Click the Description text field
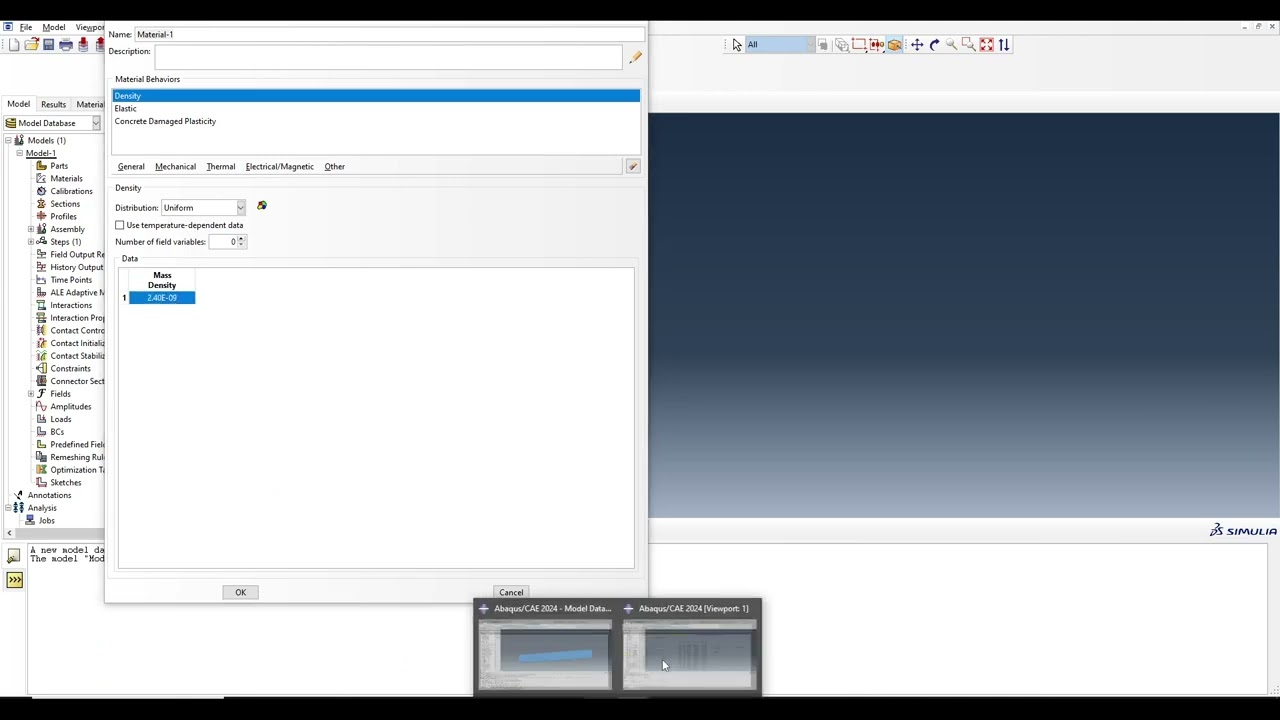This screenshot has width=1280, height=720. (x=388, y=58)
